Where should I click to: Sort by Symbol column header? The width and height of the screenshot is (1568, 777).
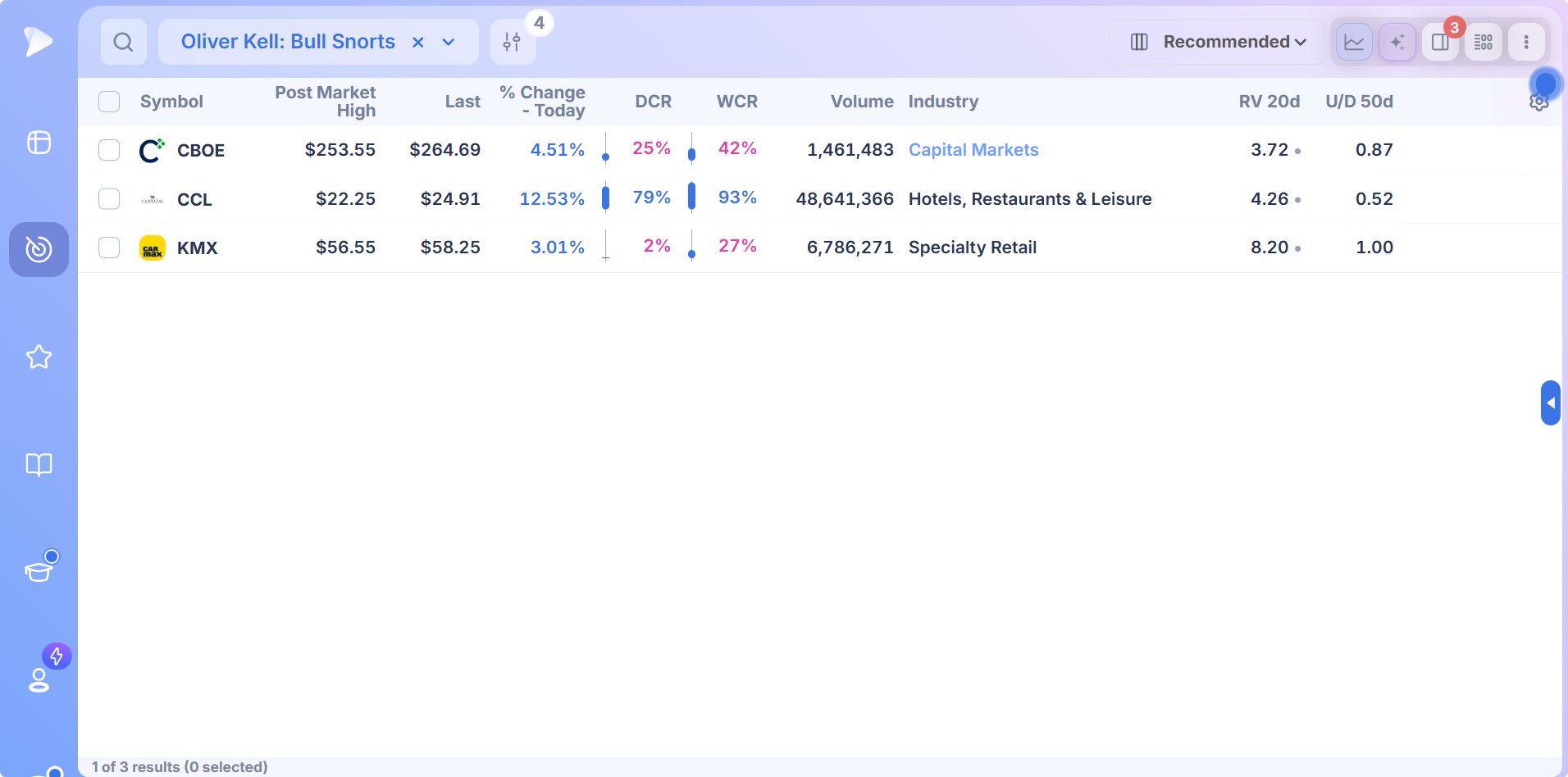171,102
